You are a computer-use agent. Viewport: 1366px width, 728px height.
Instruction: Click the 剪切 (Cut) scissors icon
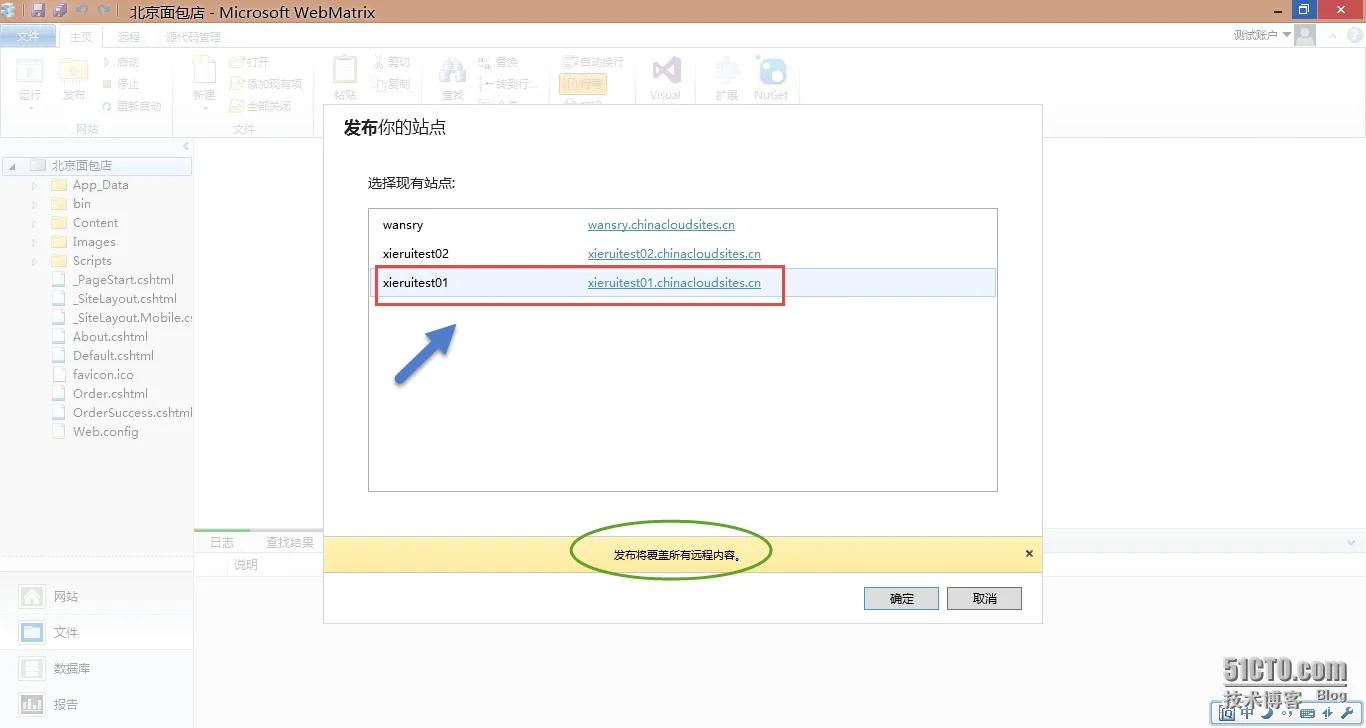(379, 62)
